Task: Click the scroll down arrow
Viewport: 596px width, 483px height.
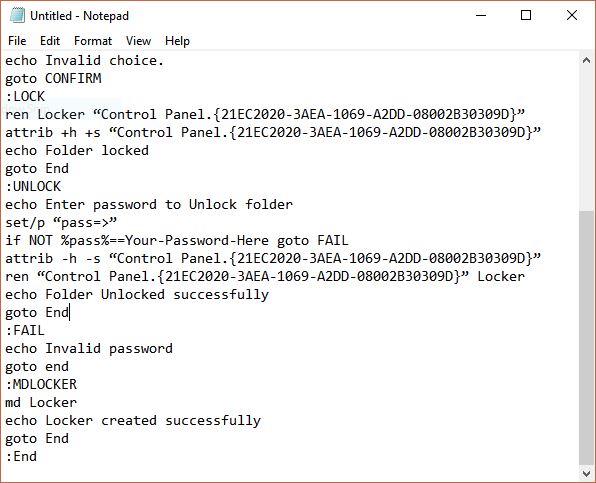Action: coord(586,473)
